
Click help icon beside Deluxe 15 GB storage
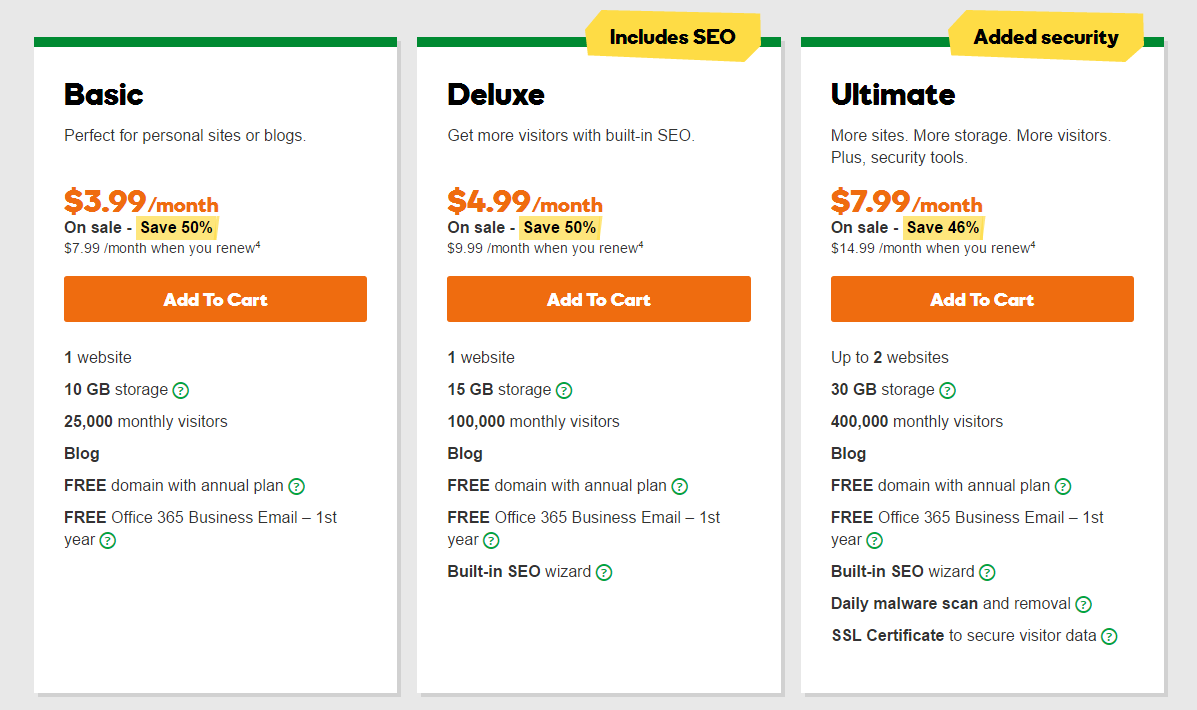point(564,390)
